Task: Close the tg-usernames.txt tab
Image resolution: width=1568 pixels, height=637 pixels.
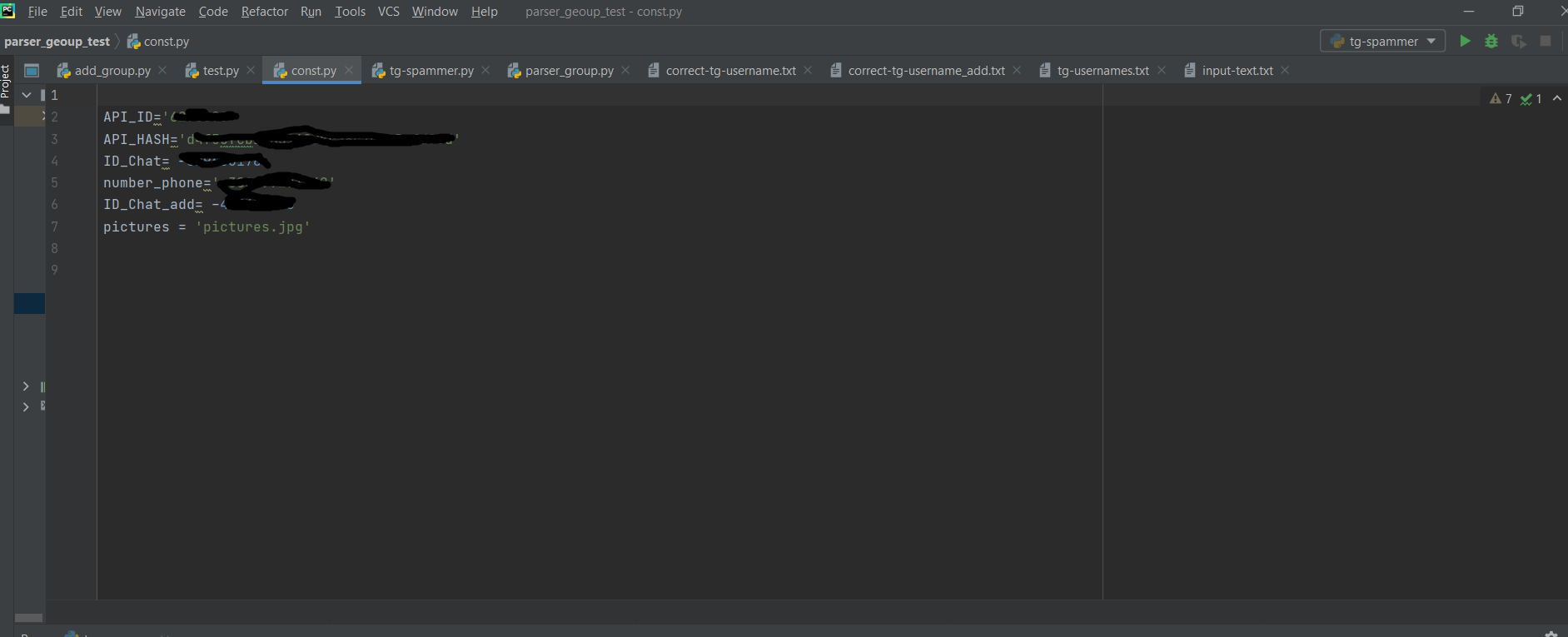Action: click(x=1162, y=70)
